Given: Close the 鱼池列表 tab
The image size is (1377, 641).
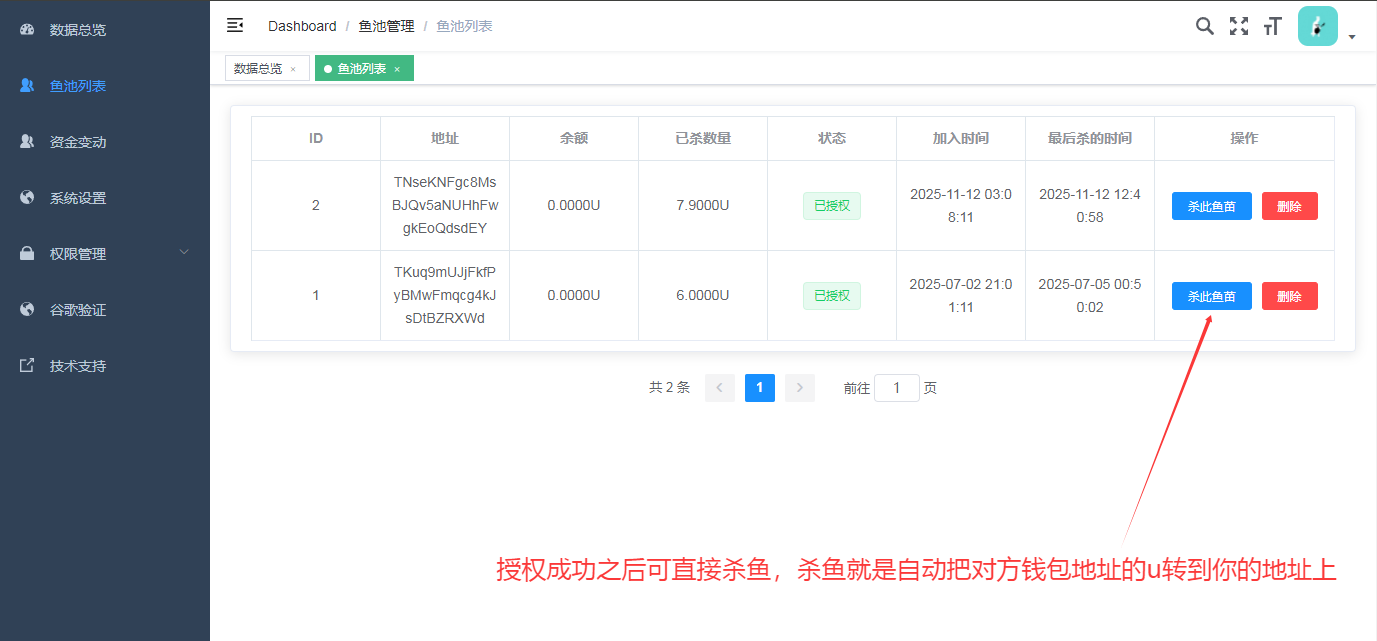Looking at the screenshot, I should 397,68.
